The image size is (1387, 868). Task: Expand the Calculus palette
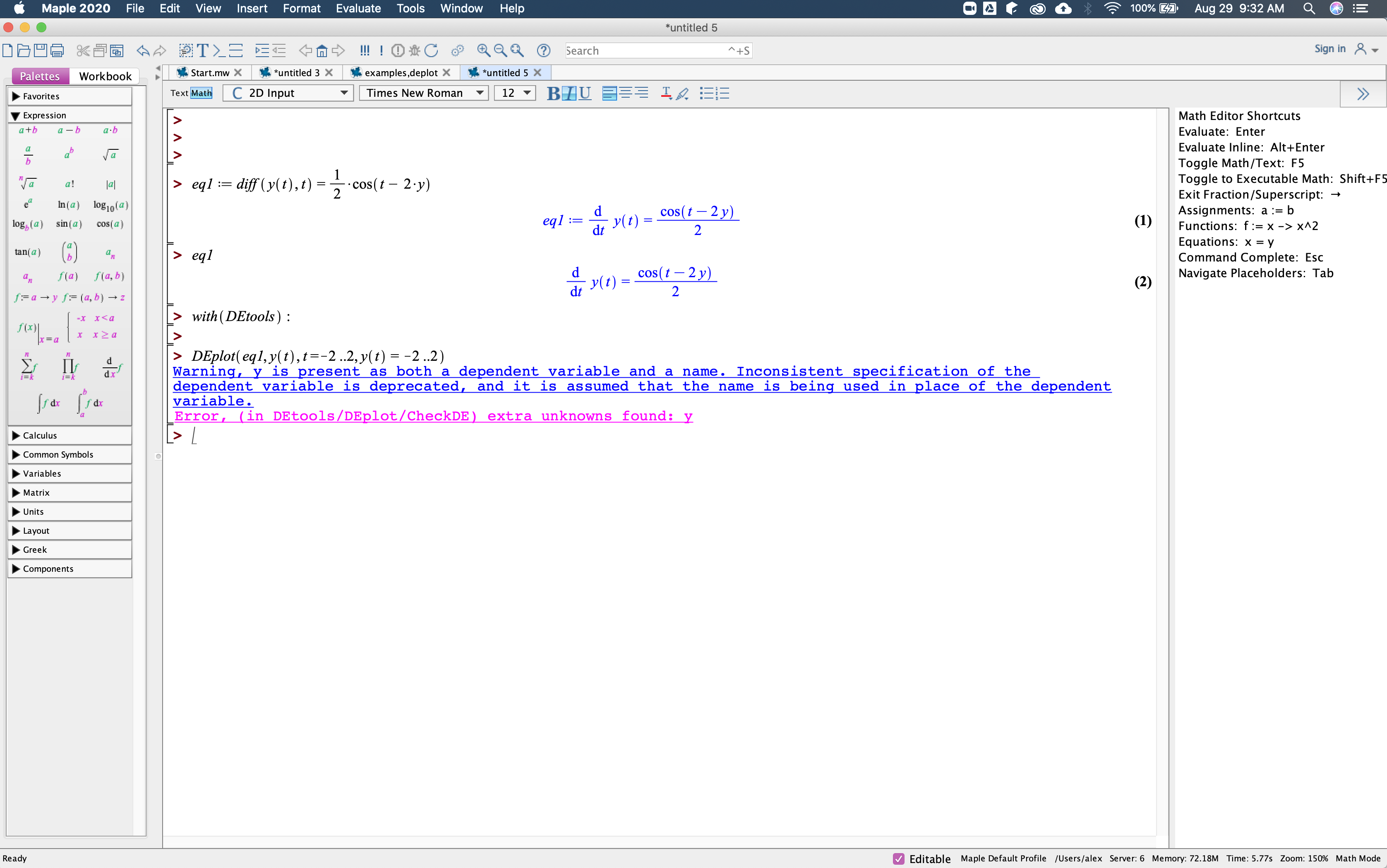(x=70, y=436)
